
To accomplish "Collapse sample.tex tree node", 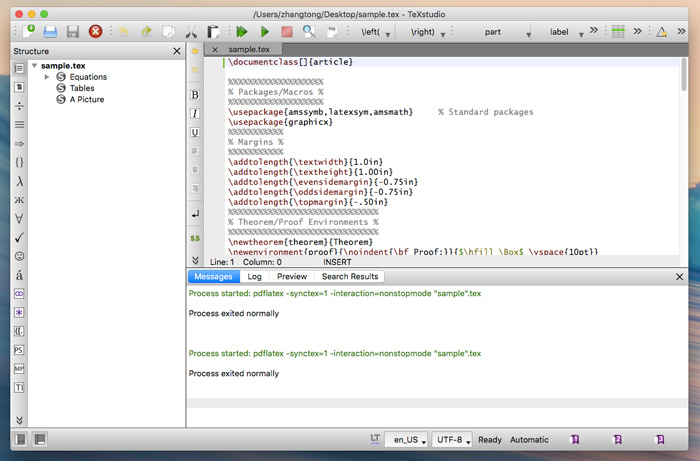I will coord(34,66).
